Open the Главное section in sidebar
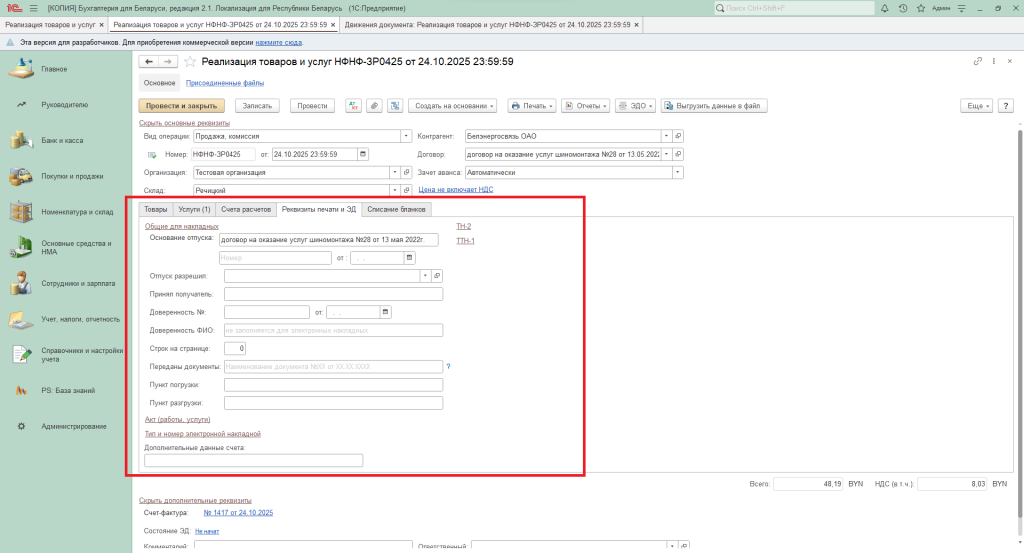 55,69
